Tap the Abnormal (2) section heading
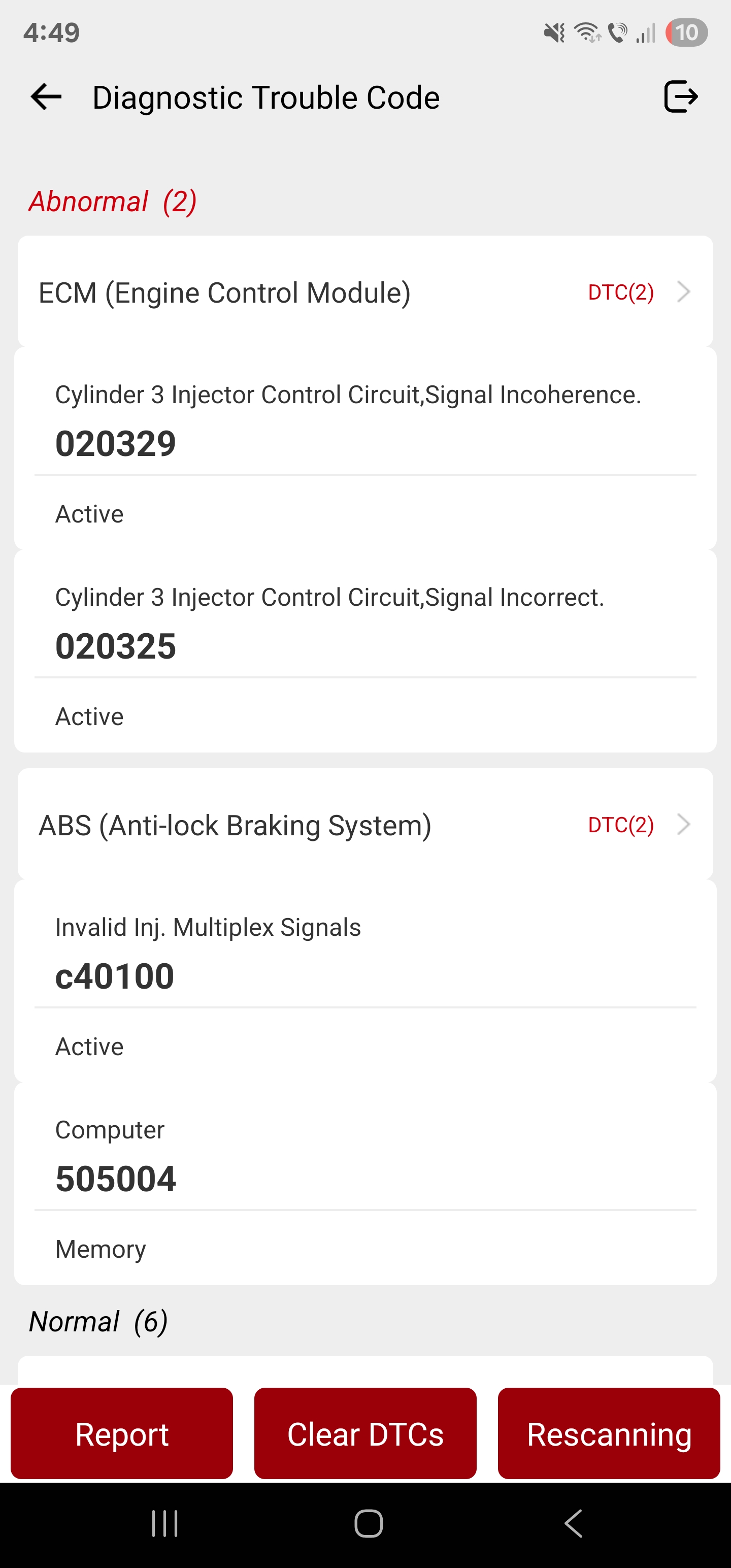 click(113, 202)
